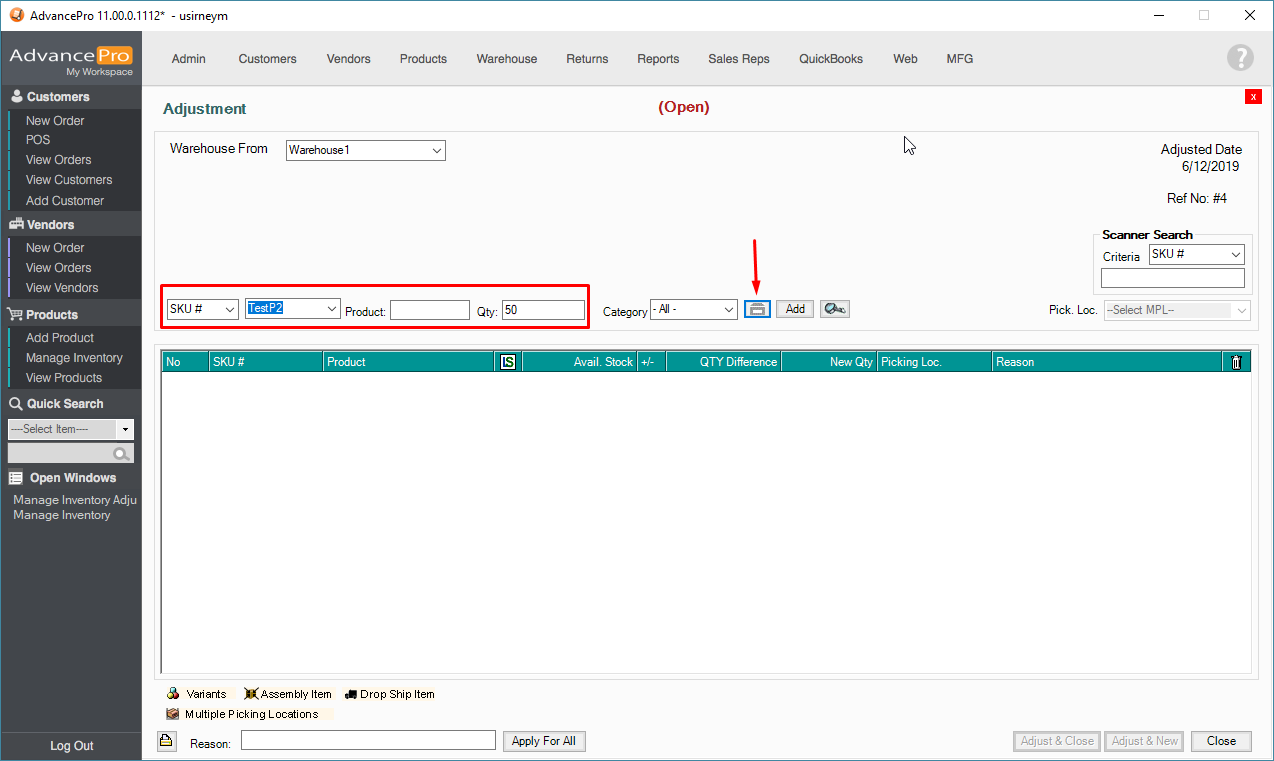Click the Add button
This screenshot has width=1274, height=761.
[x=794, y=308]
